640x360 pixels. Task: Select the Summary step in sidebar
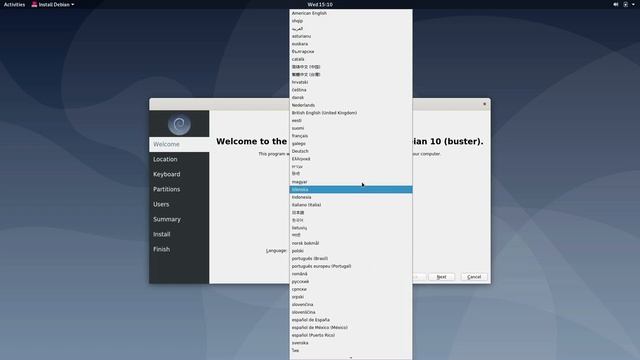click(179, 219)
